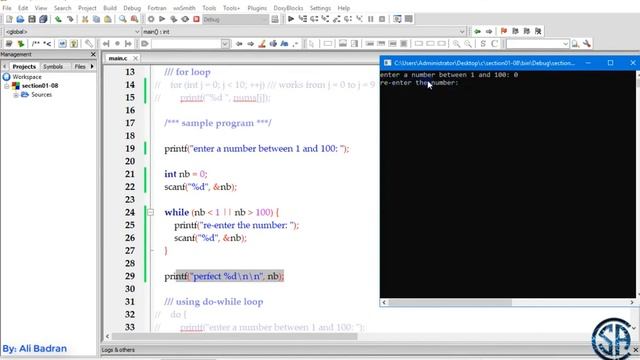Abort the build with the red stop icon
The height and width of the screenshot is (360, 640).
(x=196, y=19)
